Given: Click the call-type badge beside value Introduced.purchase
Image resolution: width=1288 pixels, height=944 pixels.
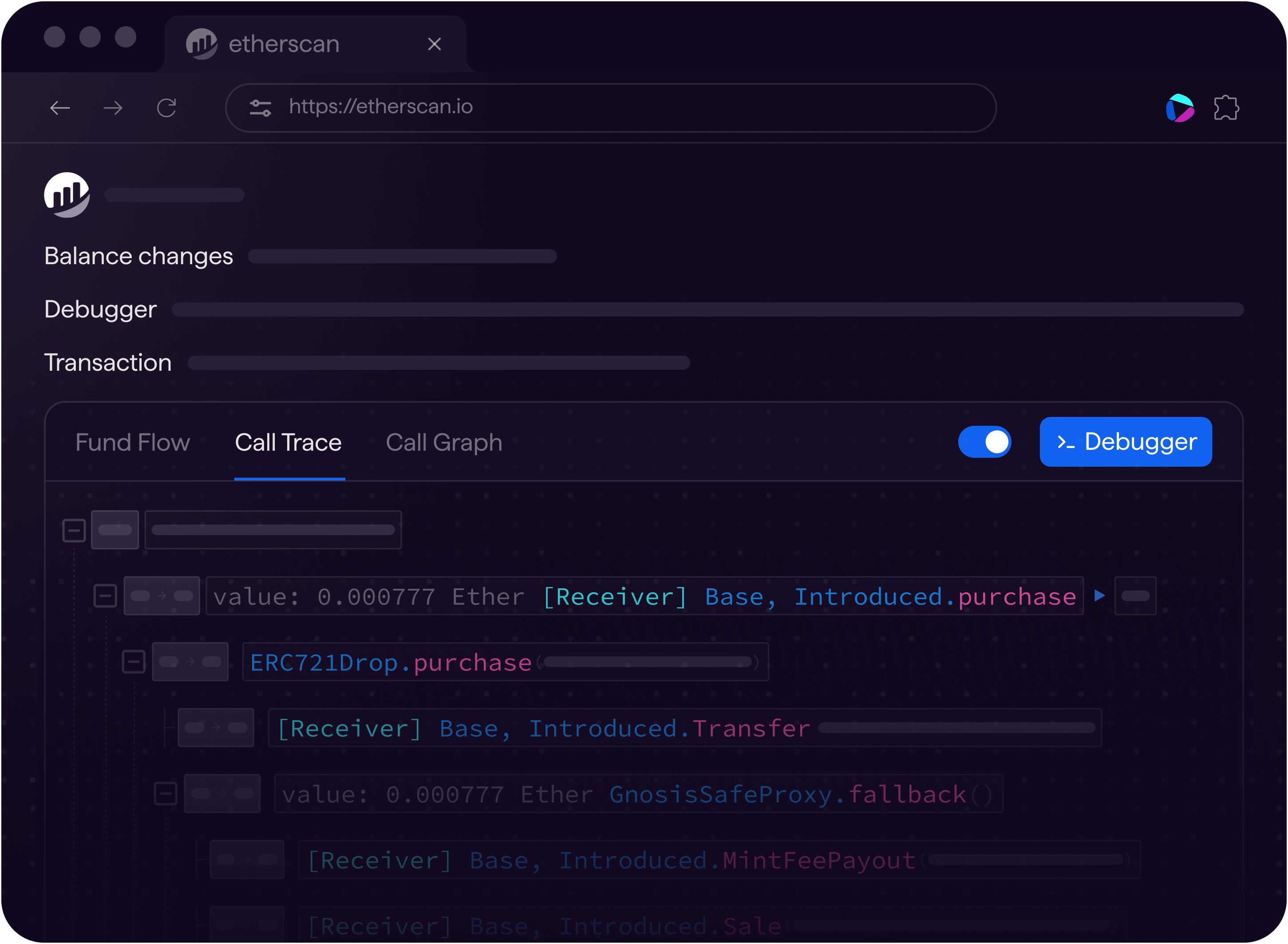Looking at the screenshot, I should 162,596.
